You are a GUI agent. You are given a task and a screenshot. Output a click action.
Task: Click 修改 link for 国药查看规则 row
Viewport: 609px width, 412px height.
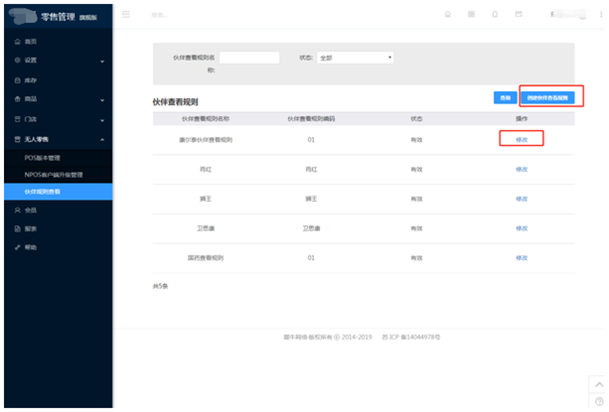(x=521, y=258)
